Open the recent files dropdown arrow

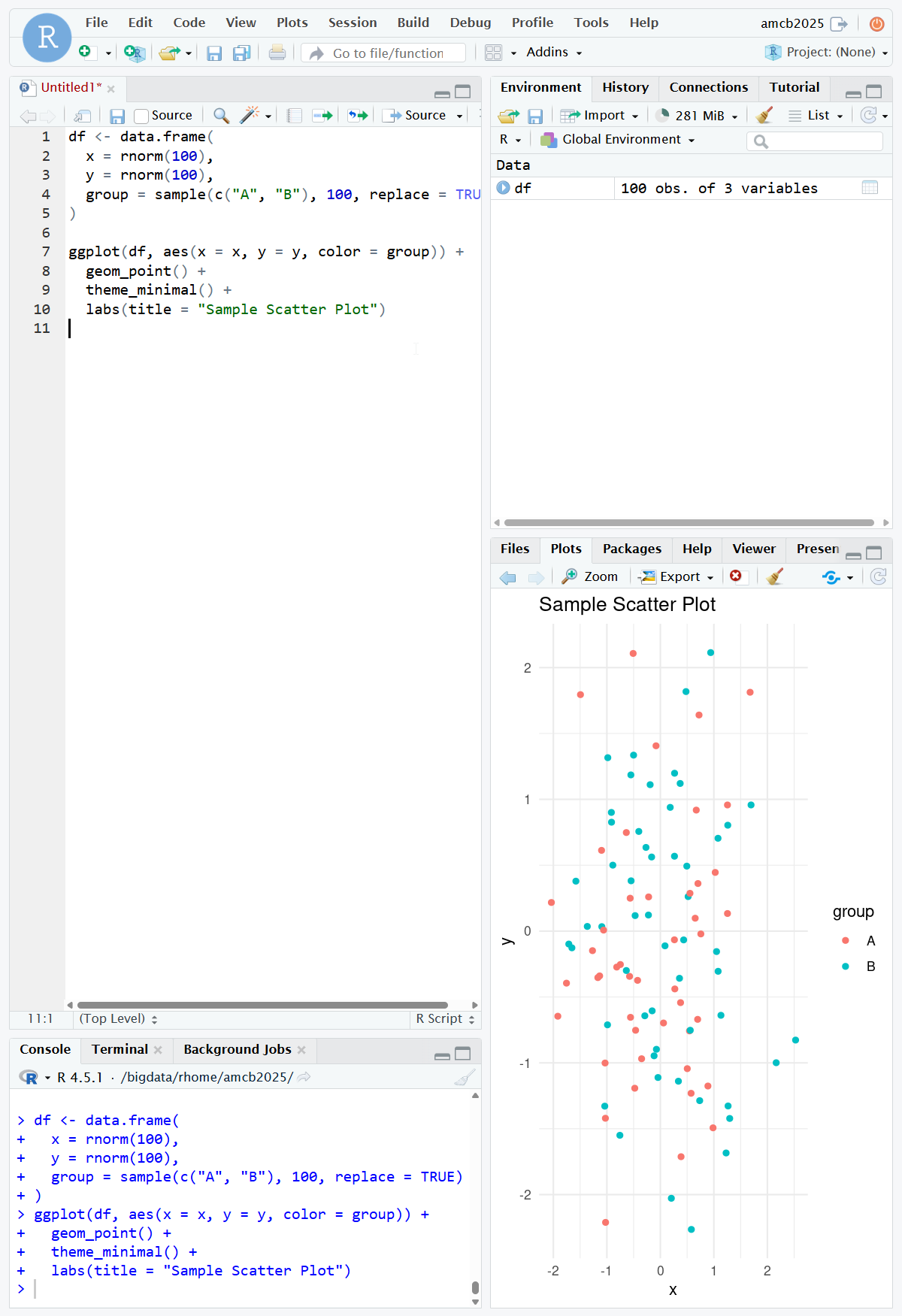[x=189, y=53]
